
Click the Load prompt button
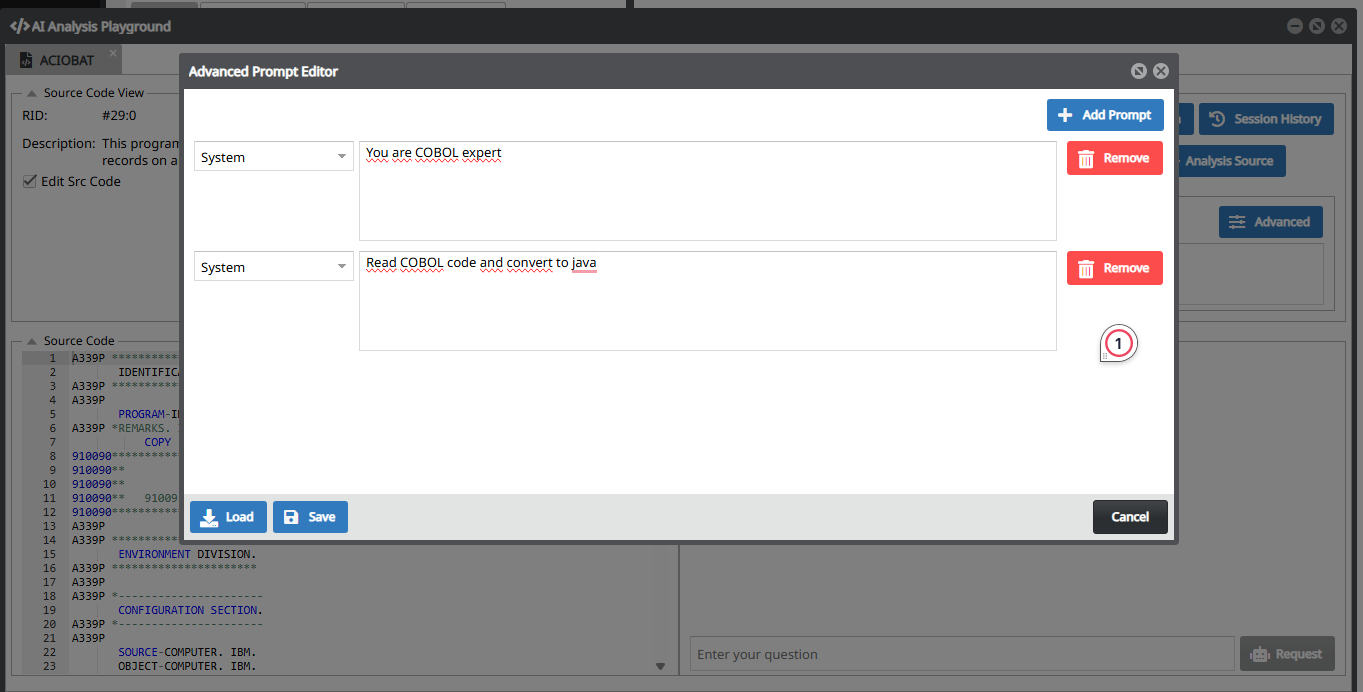(228, 517)
